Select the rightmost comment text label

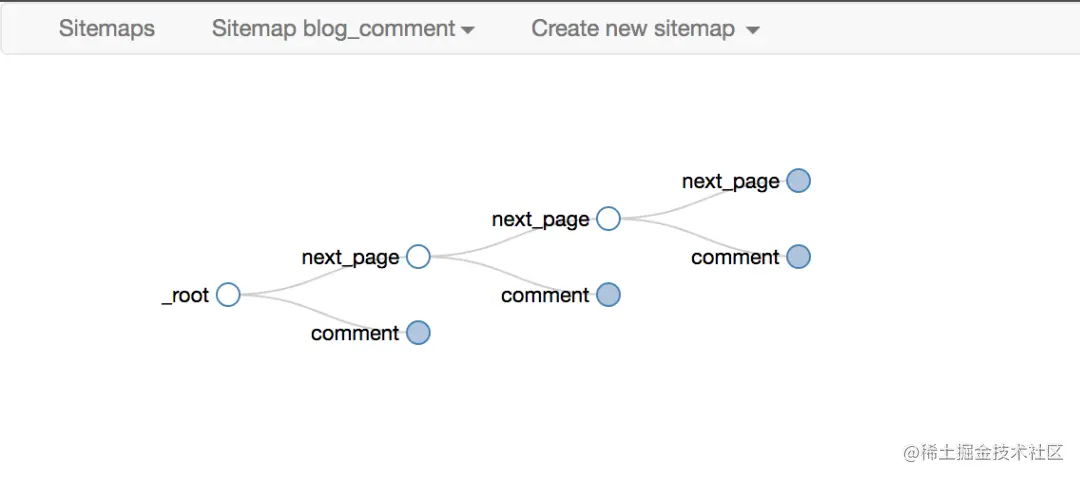pos(735,257)
